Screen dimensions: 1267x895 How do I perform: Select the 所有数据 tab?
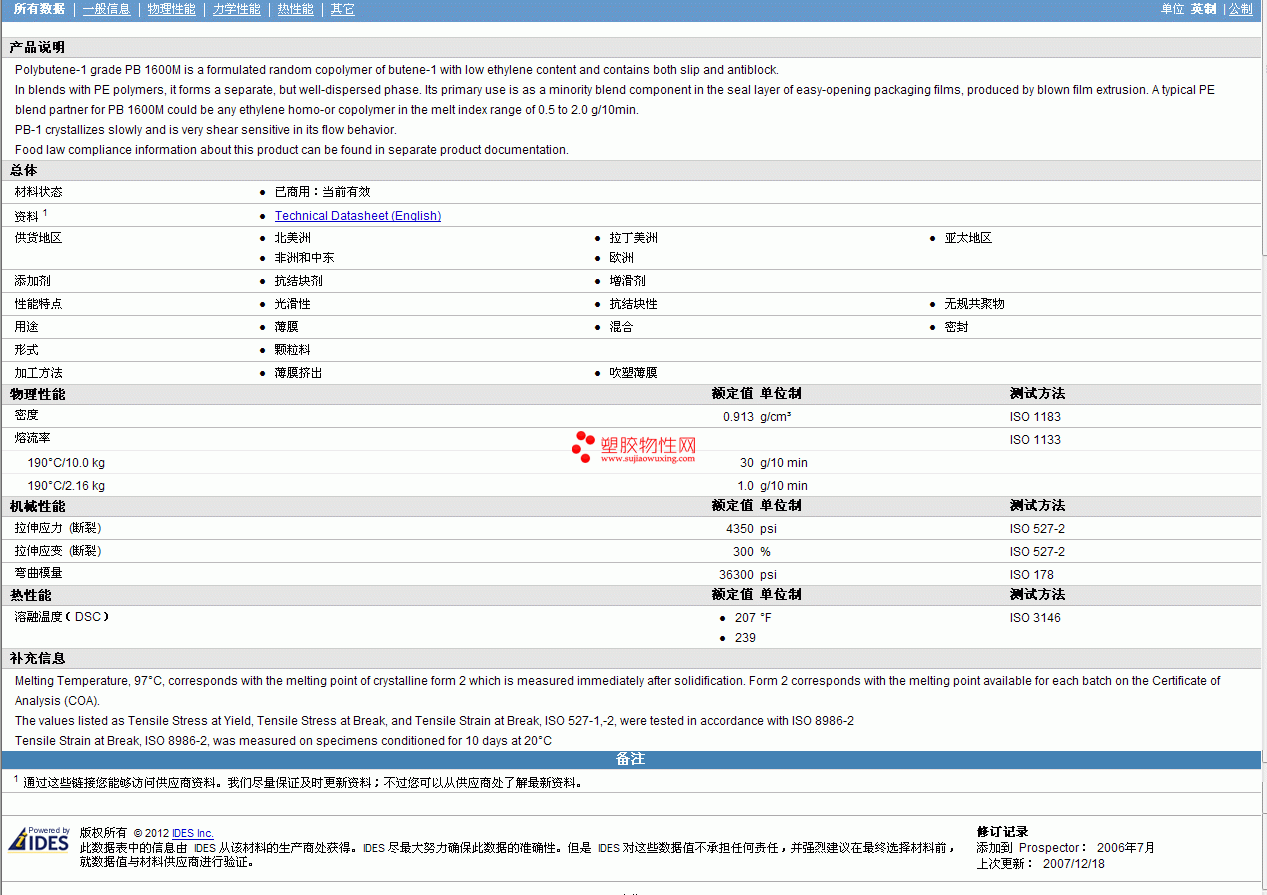click(39, 9)
